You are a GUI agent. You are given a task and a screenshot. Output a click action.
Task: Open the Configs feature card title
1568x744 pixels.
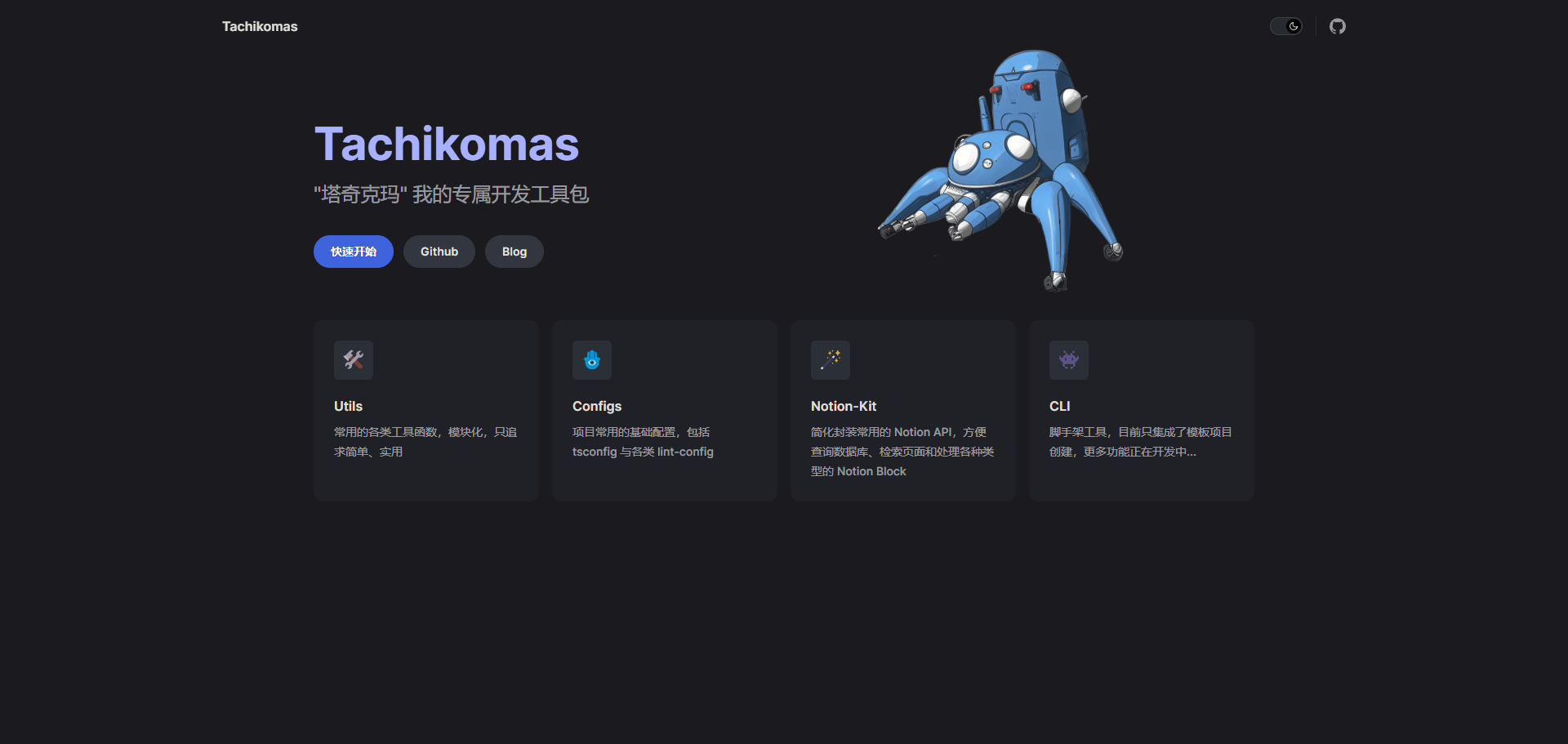click(597, 406)
